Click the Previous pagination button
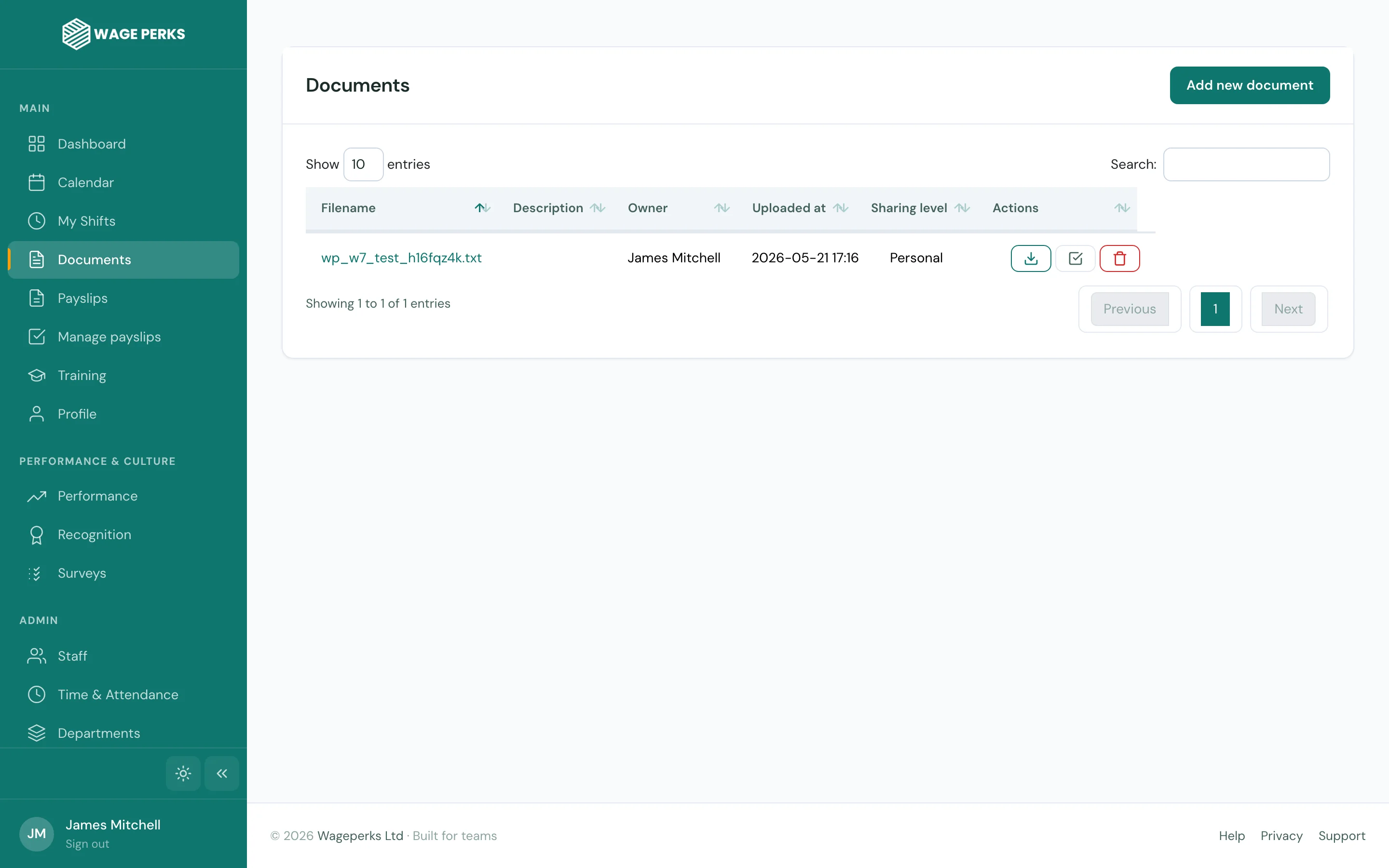 click(x=1130, y=309)
